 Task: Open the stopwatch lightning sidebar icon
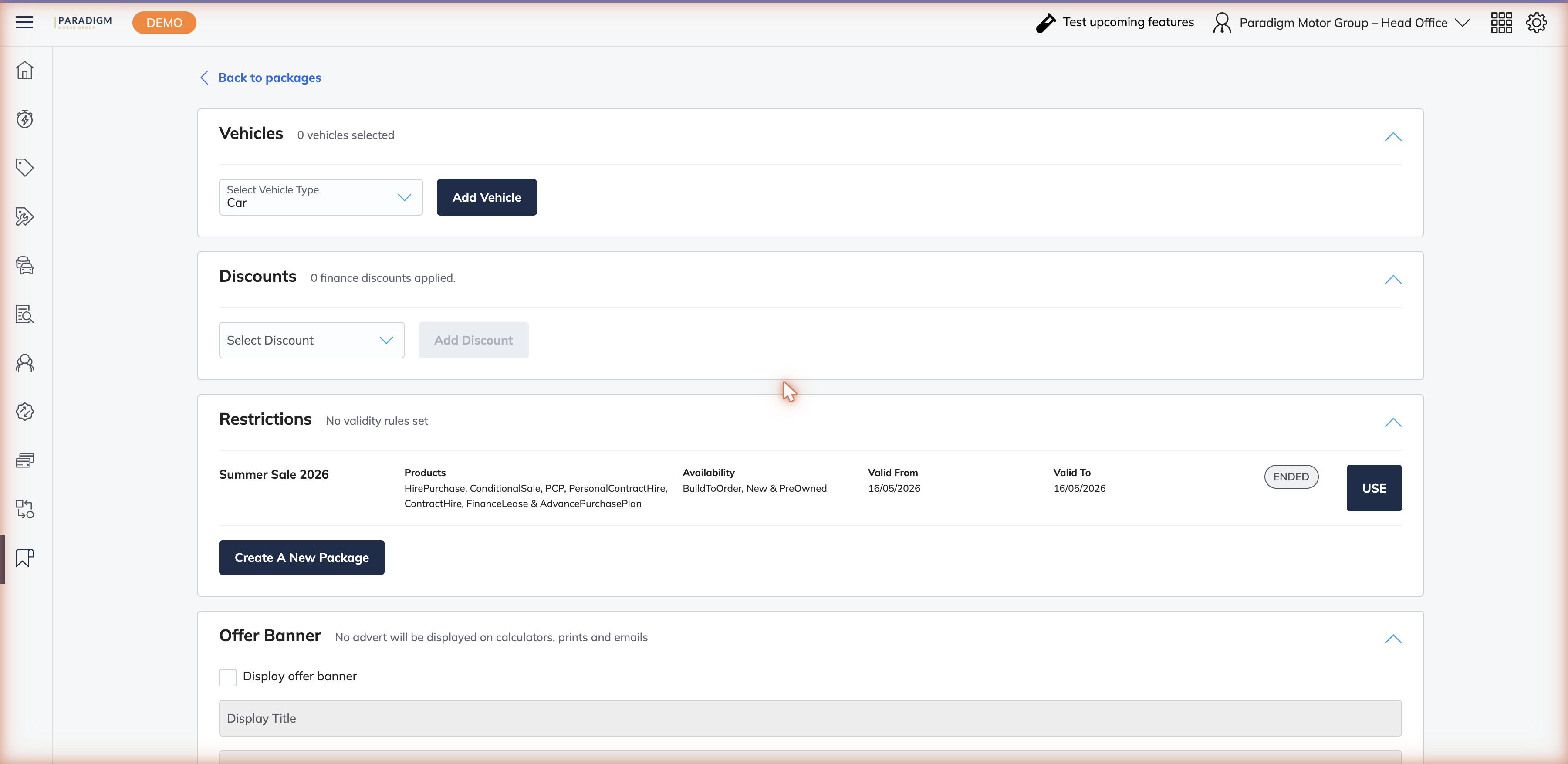click(x=24, y=119)
